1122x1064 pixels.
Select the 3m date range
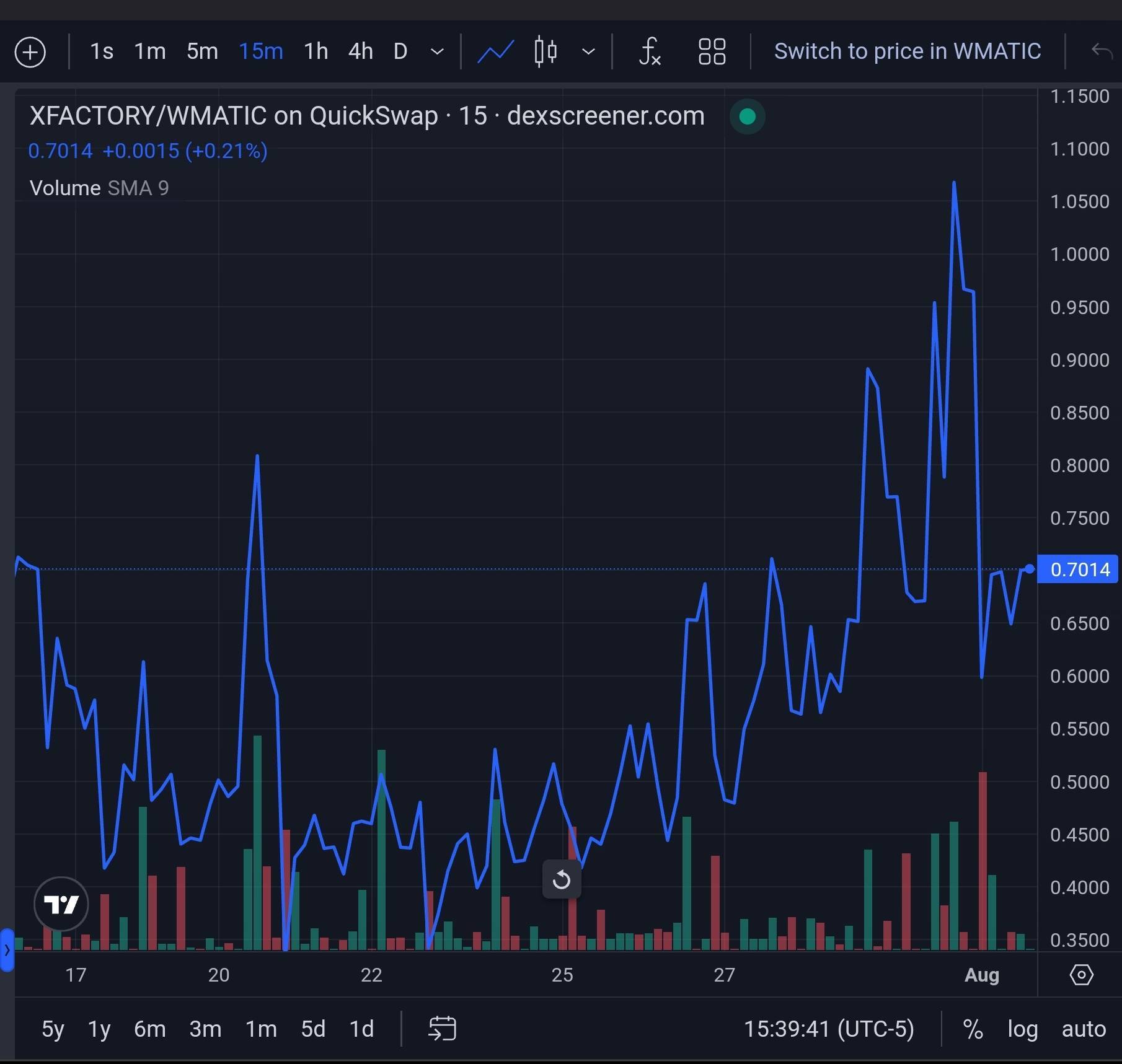pyautogui.click(x=205, y=1029)
